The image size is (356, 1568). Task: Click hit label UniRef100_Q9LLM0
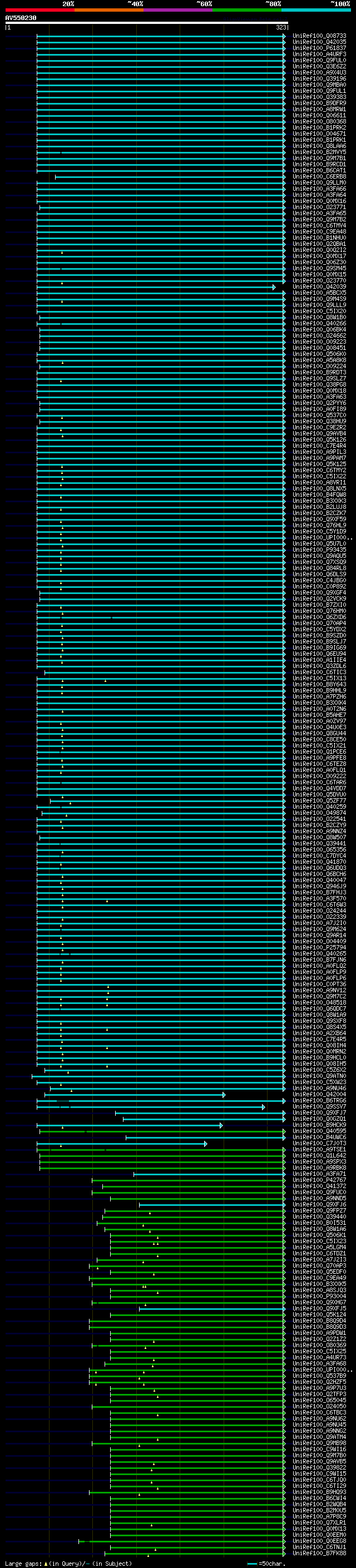click(x=319, y=182)
